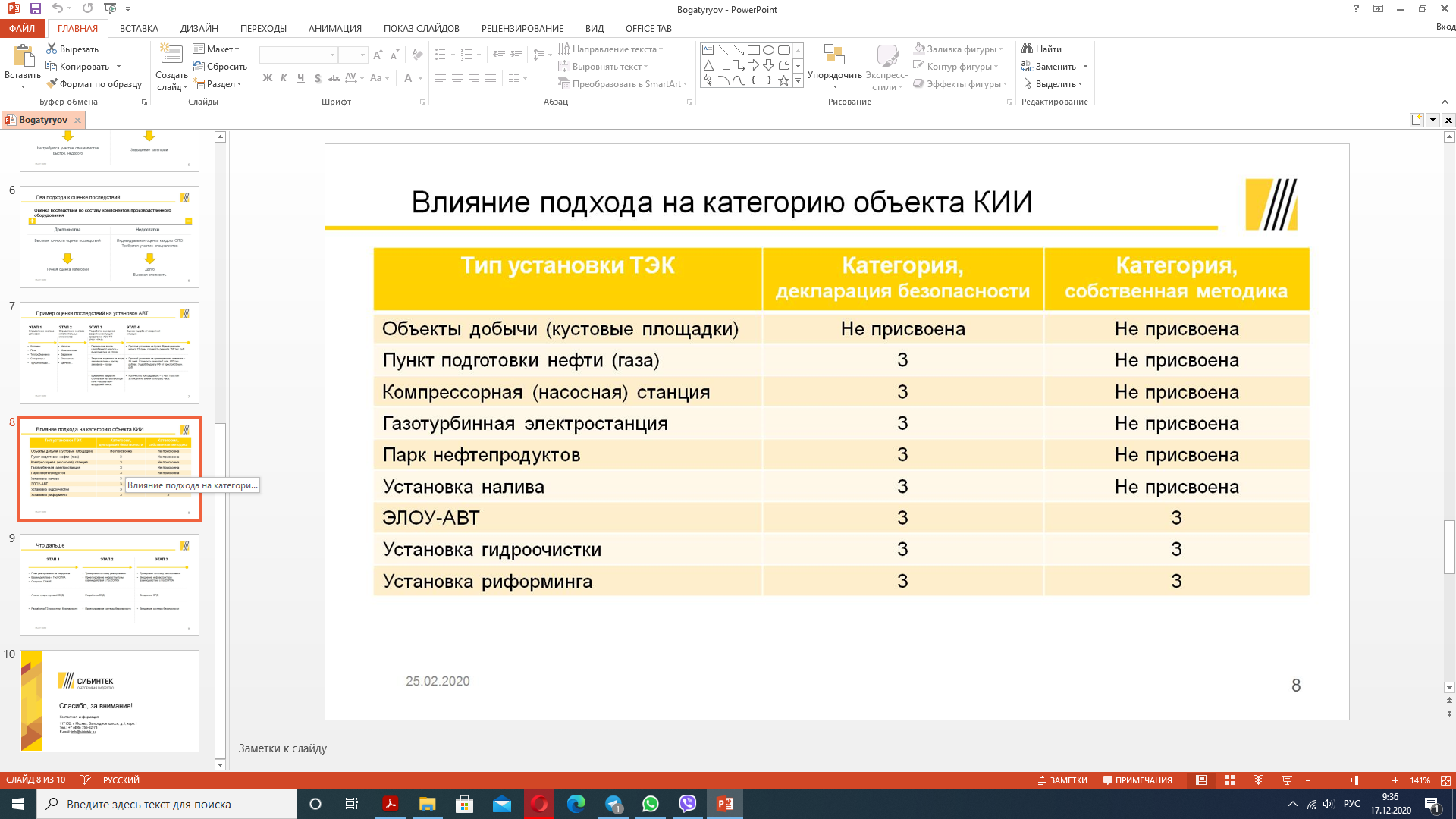Click decrease indent icon

[x=498, y=55]
